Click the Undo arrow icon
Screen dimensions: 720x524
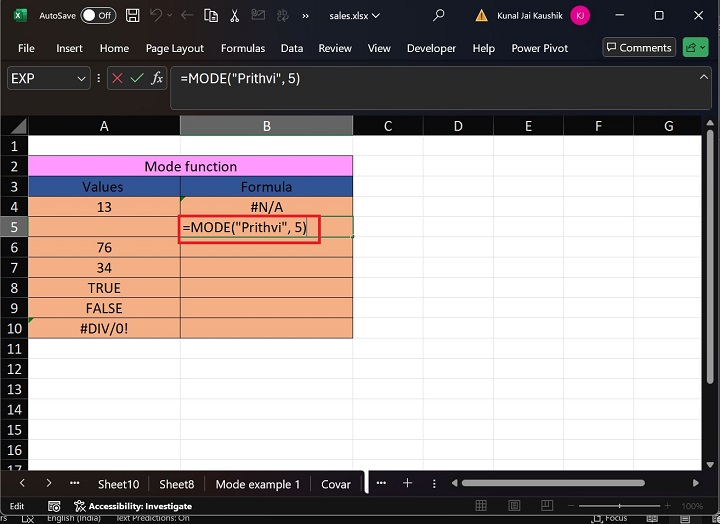click(x=156, y=16)
